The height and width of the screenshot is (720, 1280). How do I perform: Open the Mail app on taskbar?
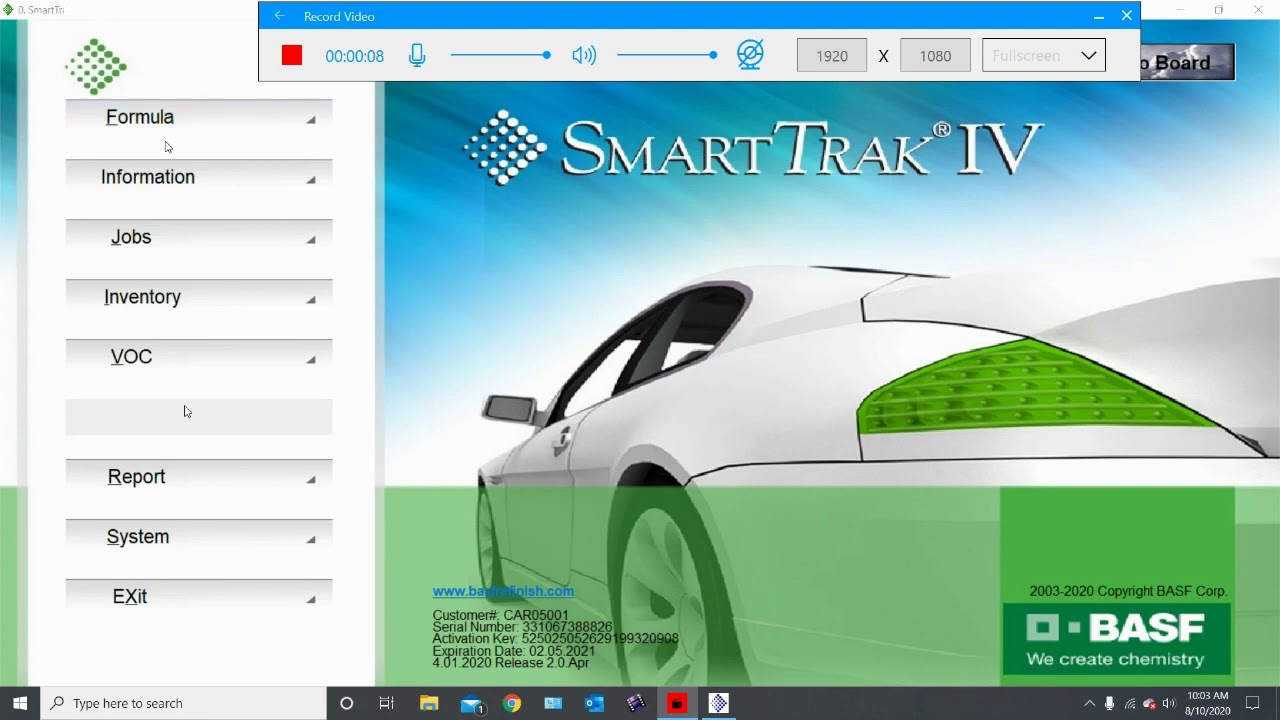(472, 703)
